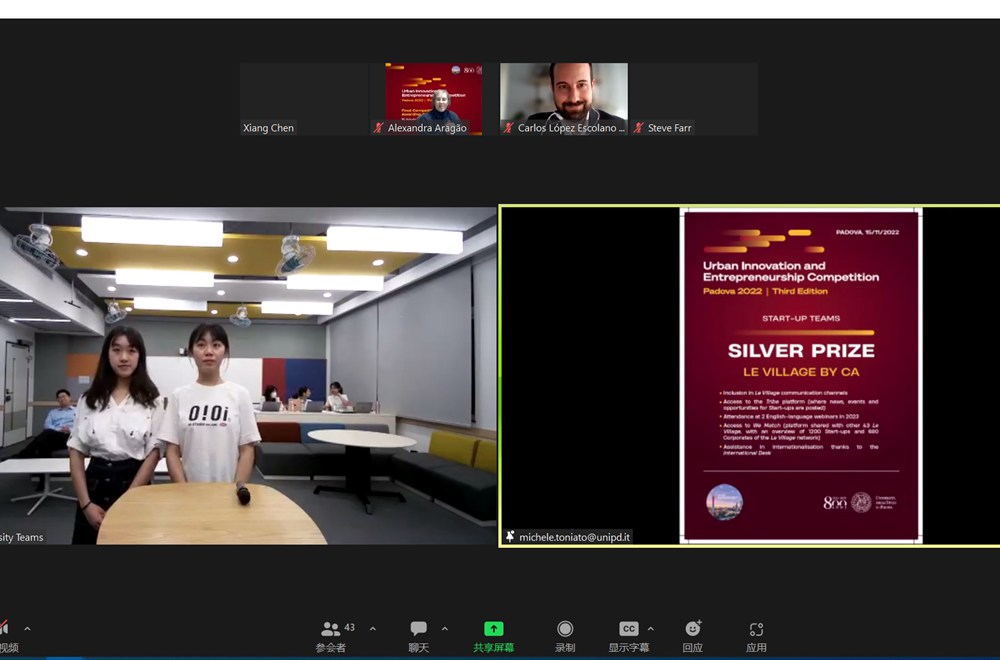Image resolution: width=1000 pixels, height=660 pixels.
Task: Open the Apps panel (应用)
Action: 756,636
